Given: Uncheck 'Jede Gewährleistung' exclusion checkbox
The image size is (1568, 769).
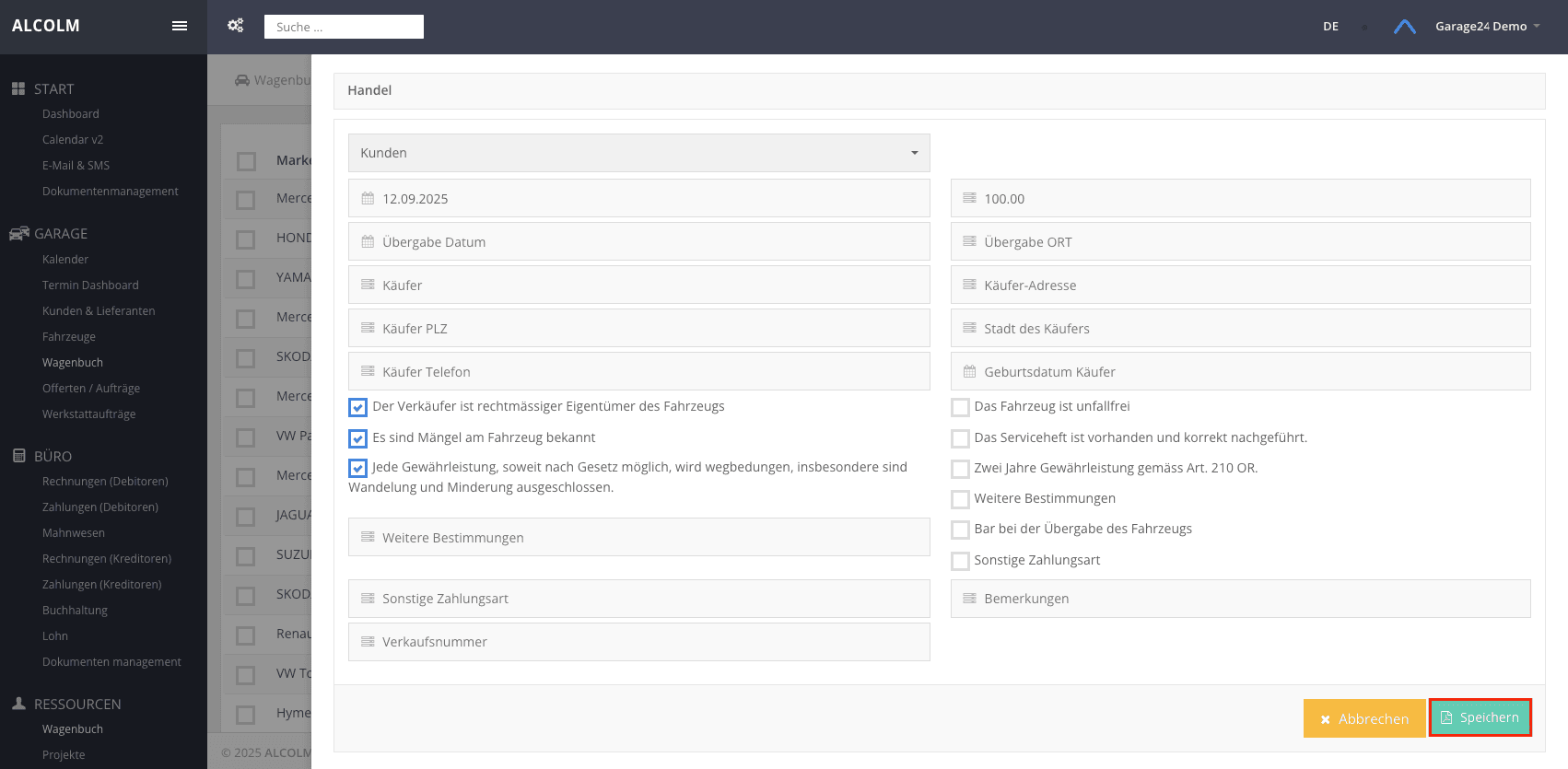Looking at the screenshot, I should click(357, 468).
